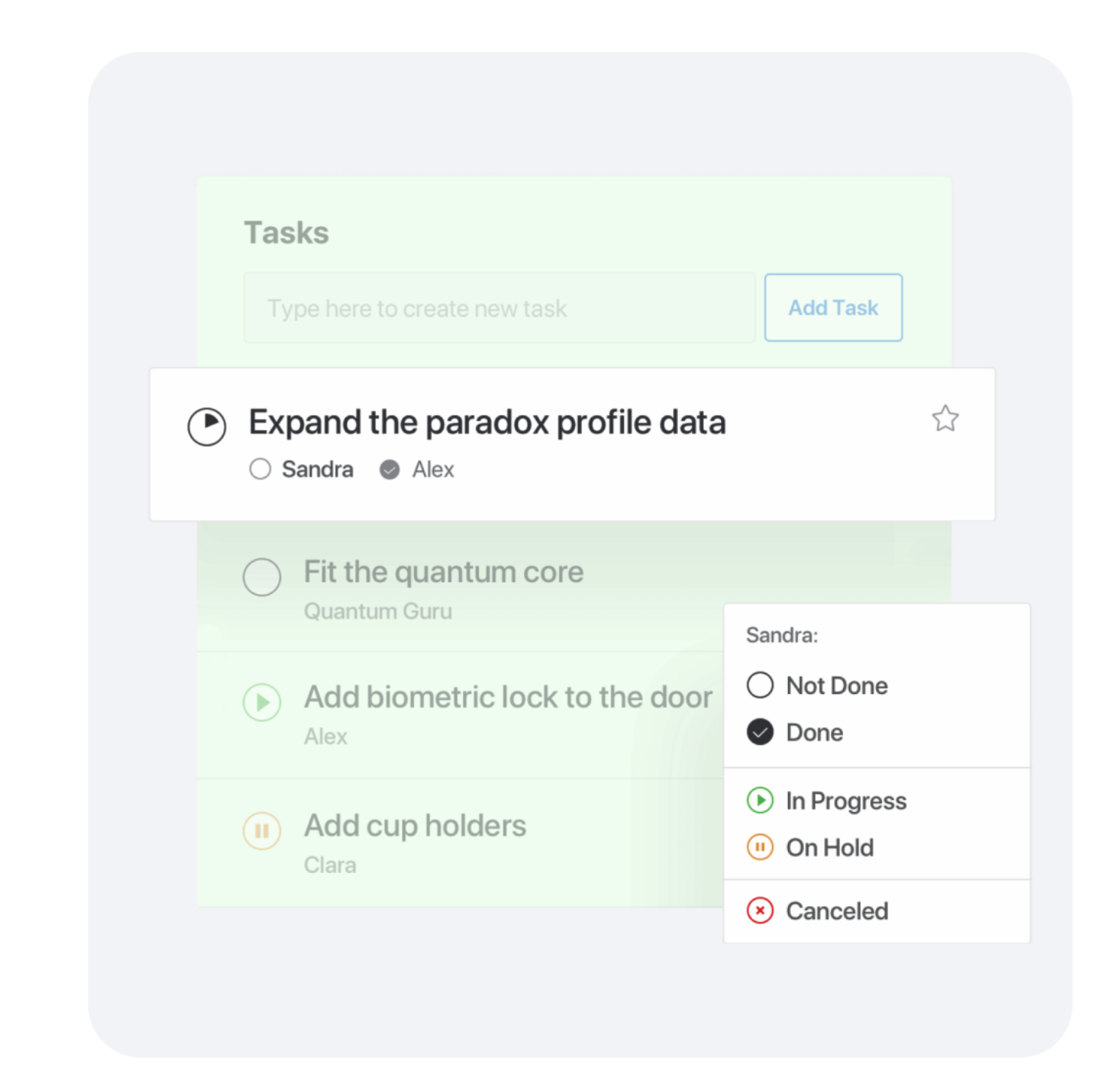1120x1092 pixels.
Task: Click the orange on-hold icon of Add cup holders
Action: (x=262, y=831)
